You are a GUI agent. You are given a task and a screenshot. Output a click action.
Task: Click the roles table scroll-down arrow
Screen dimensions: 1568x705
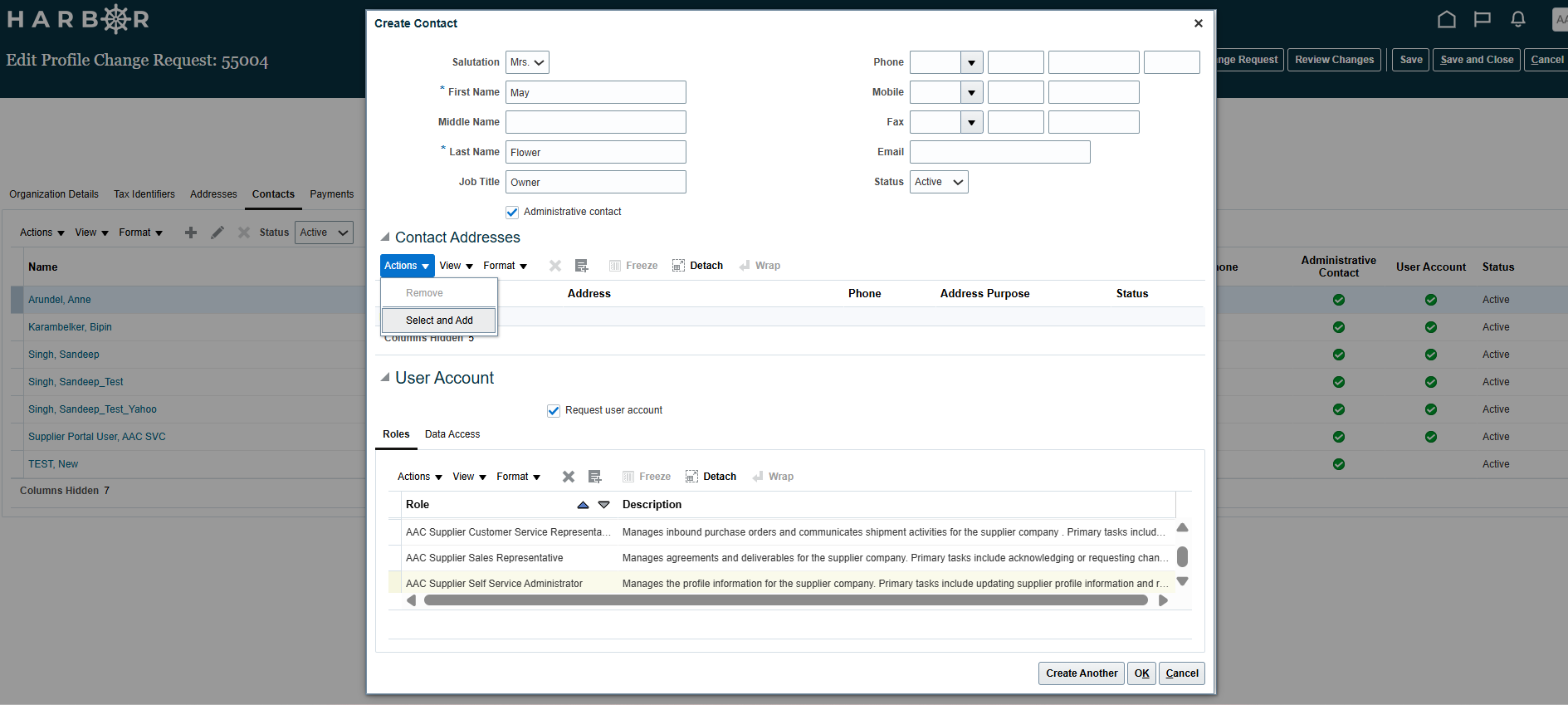coord(1183,581)
